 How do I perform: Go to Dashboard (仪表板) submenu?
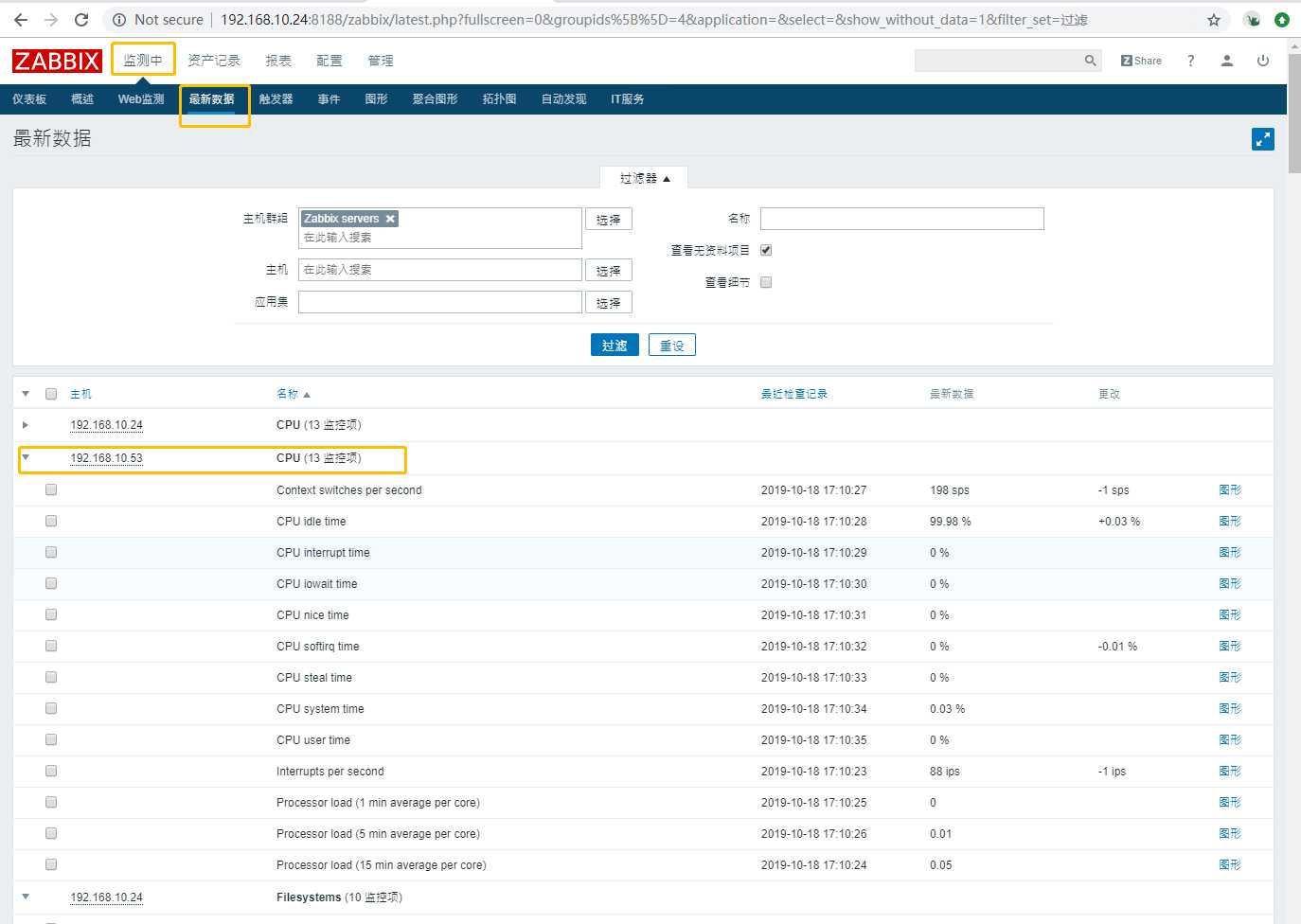(x=29, y=98)
